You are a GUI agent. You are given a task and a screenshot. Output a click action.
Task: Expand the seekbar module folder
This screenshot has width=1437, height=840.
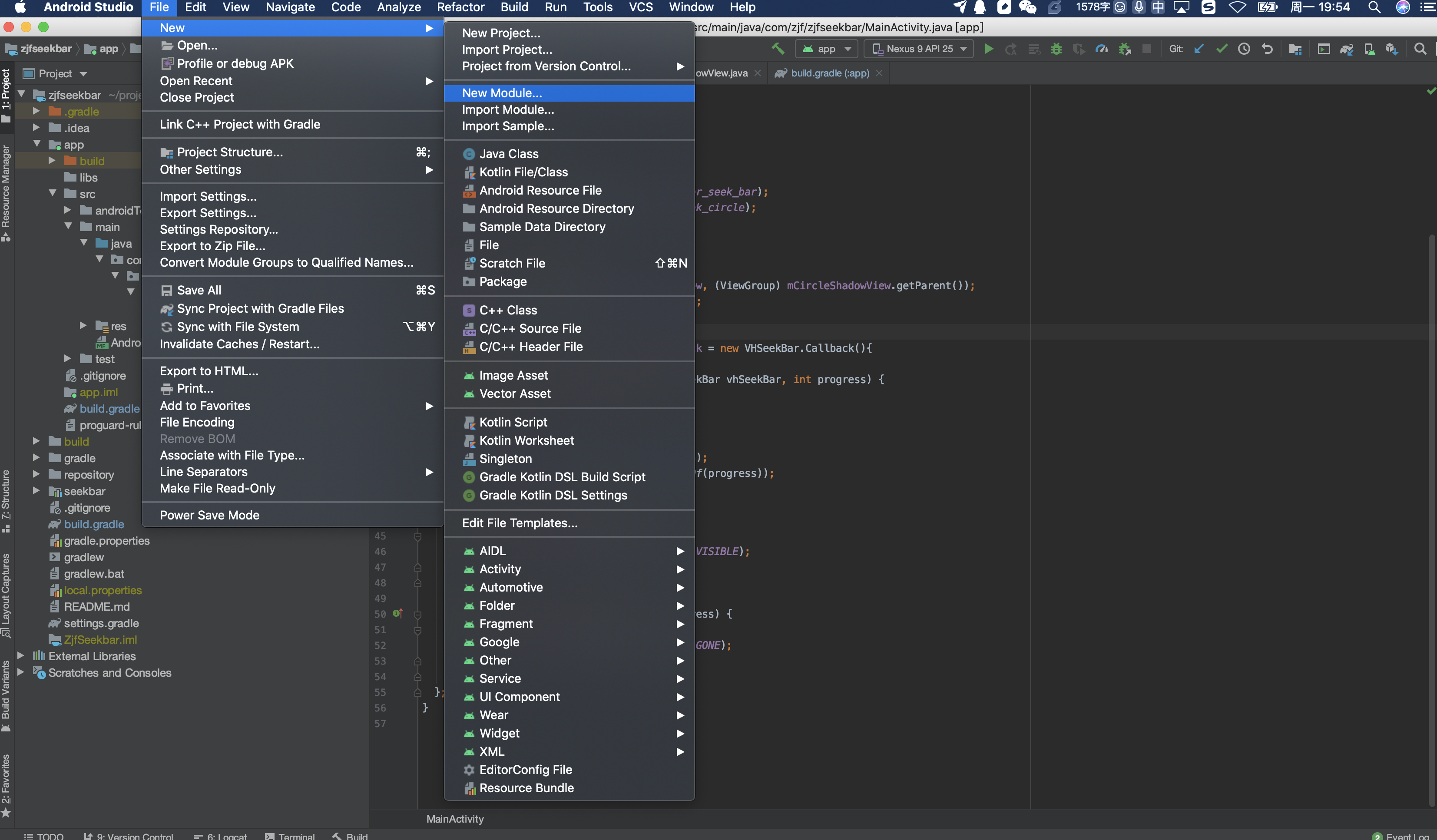[36, 491]
